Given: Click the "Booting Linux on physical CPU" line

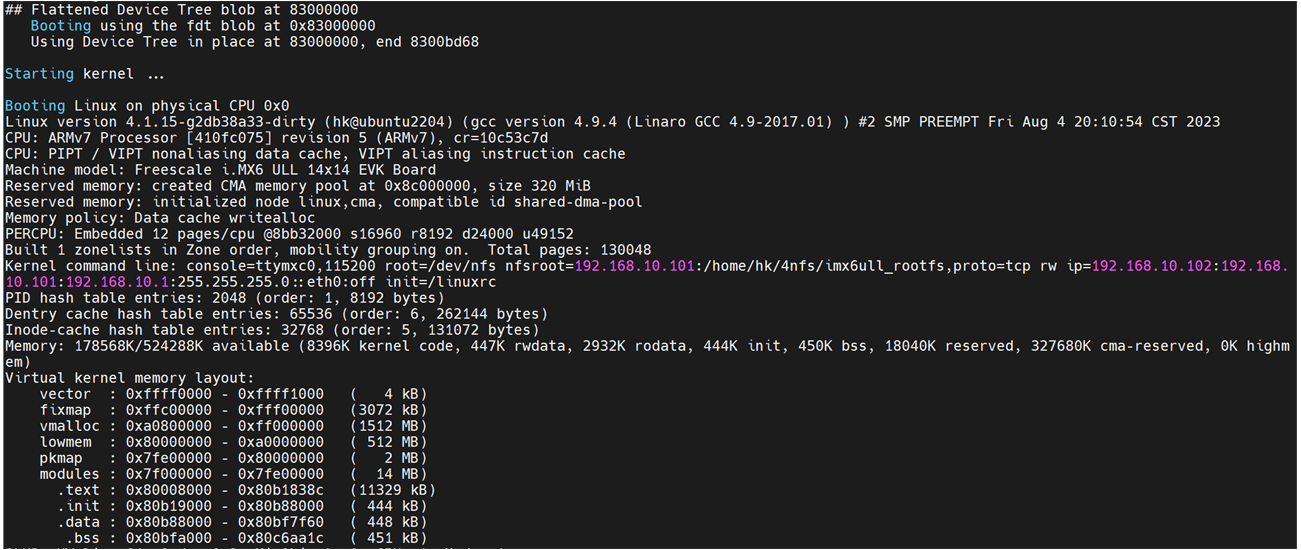Looking at the screenshot, I should pos(147,105).
